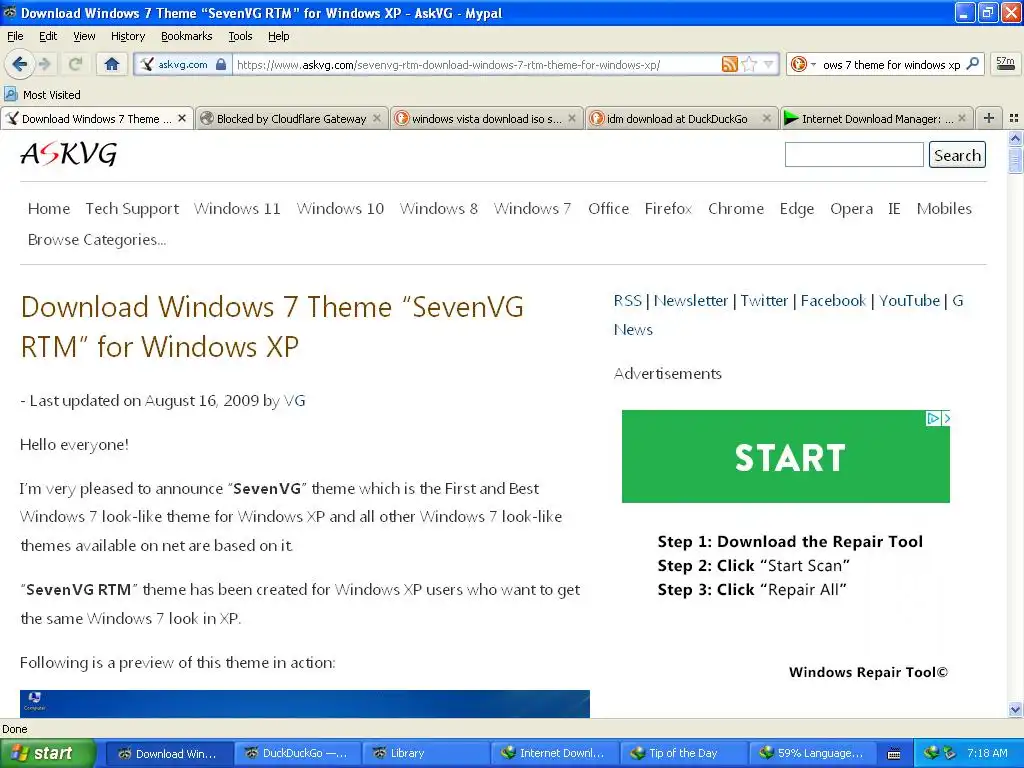The image size is (1024, 768).
Task: Open the article title link
Action: 272,327
